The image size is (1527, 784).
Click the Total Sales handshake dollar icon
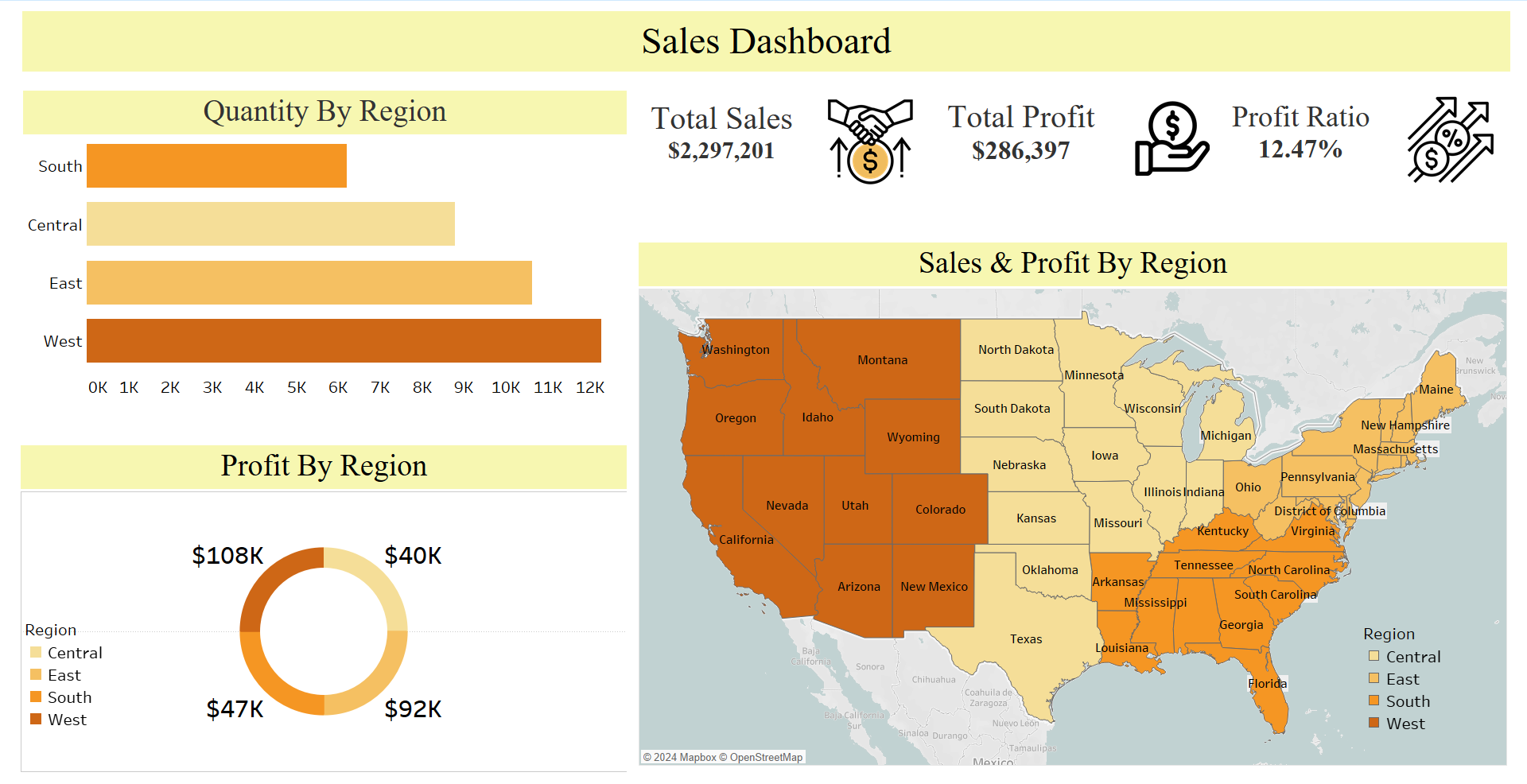[x=869, y=141]
